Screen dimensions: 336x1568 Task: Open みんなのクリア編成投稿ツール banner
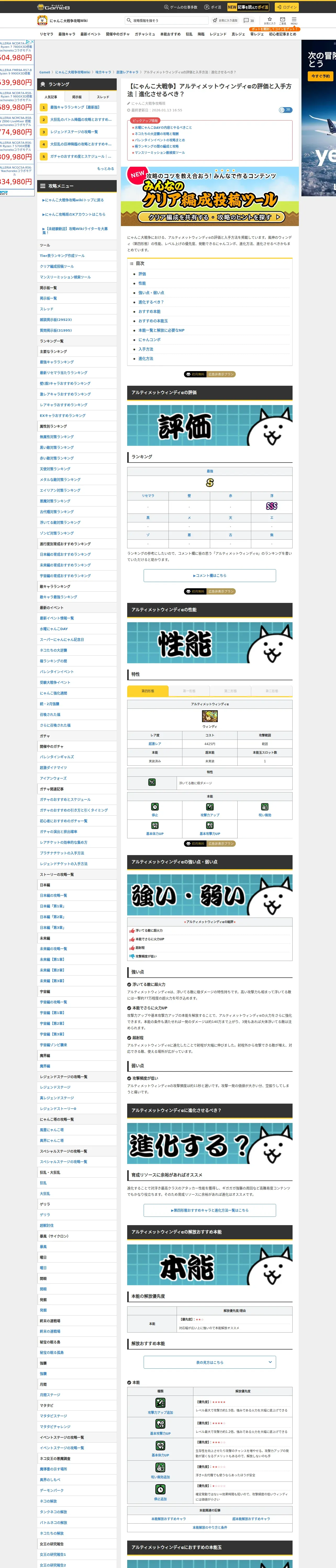pyautogui.click(x=210, y=196)
